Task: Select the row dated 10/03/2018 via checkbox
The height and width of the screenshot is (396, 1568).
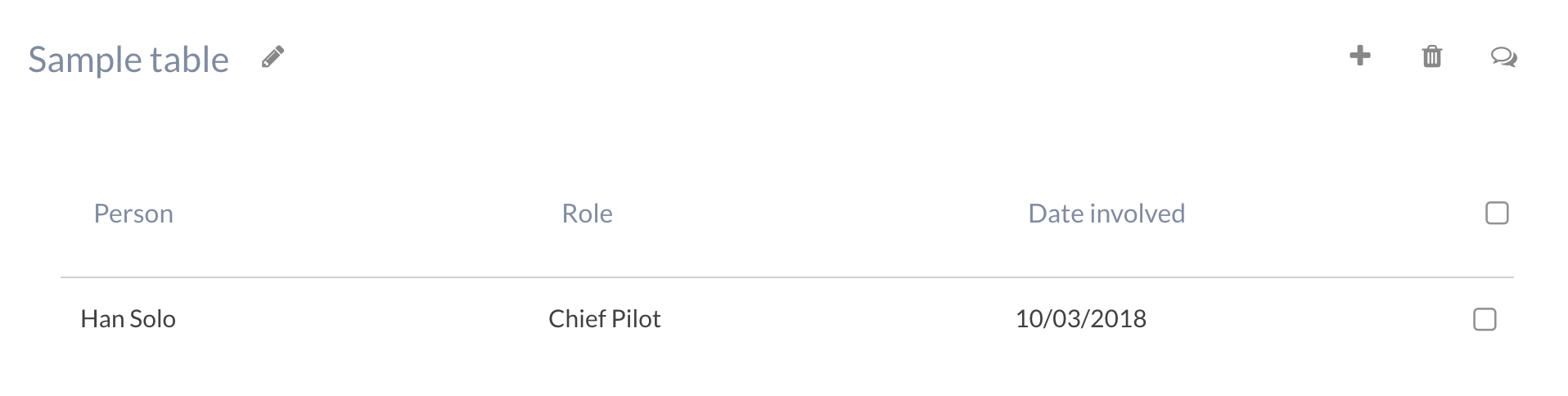Action: point(1485,319)
